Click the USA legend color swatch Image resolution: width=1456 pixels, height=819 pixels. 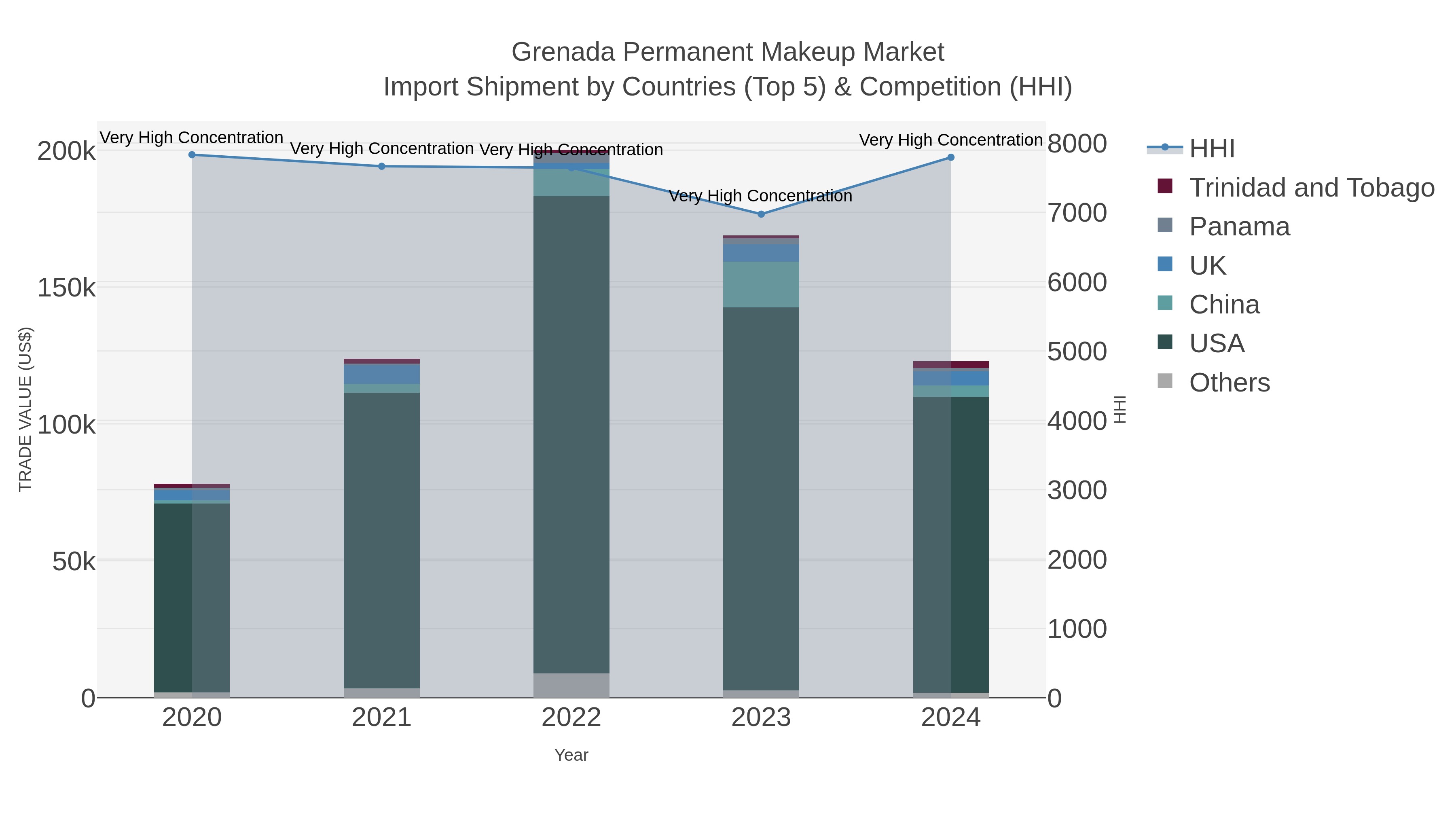1165,342
